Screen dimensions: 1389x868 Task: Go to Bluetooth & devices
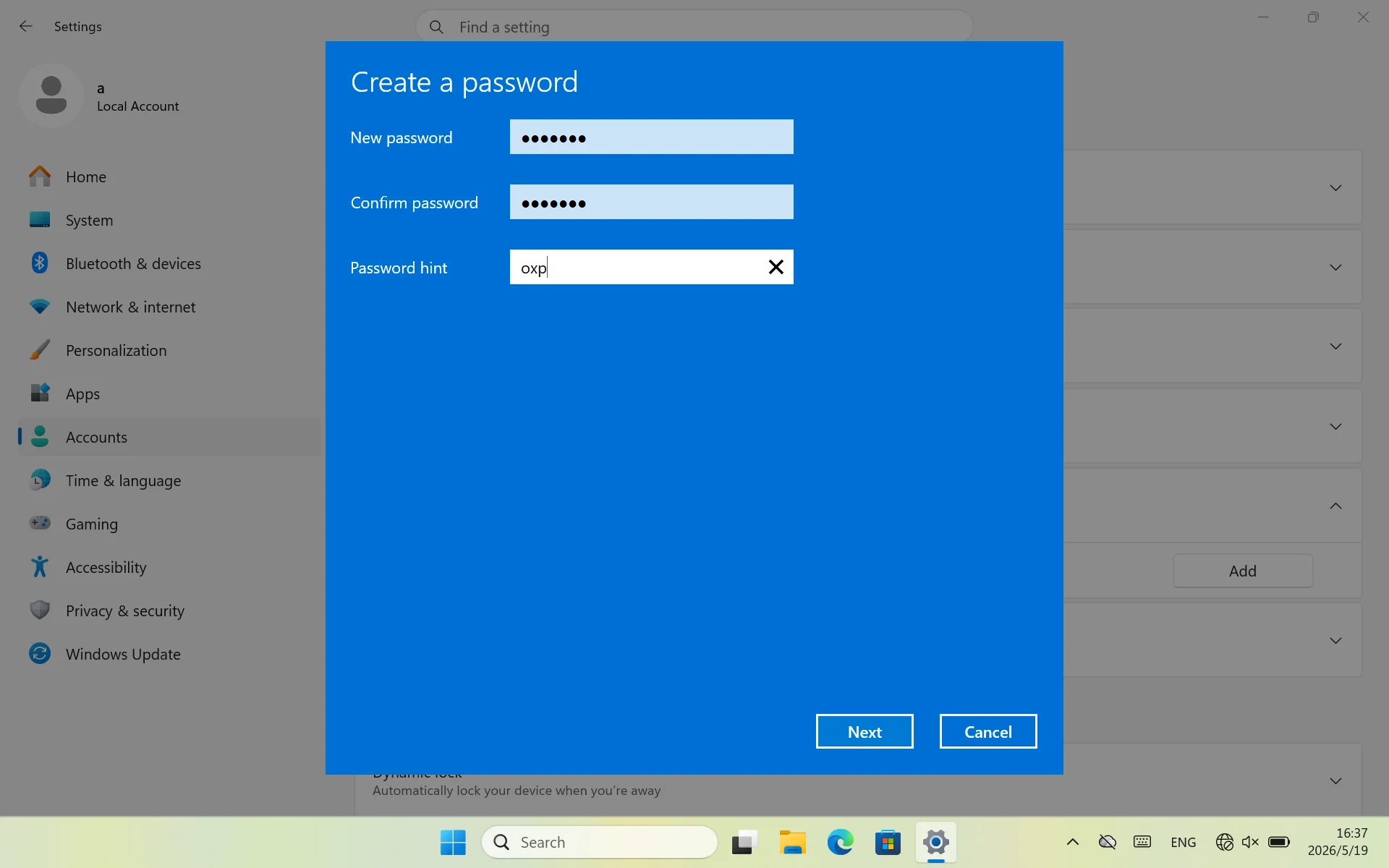169,263
